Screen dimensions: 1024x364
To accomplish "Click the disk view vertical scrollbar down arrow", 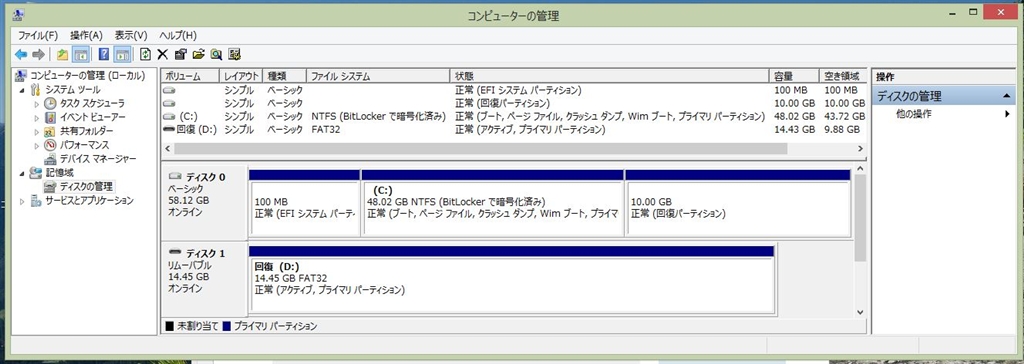I will [860, 312].
